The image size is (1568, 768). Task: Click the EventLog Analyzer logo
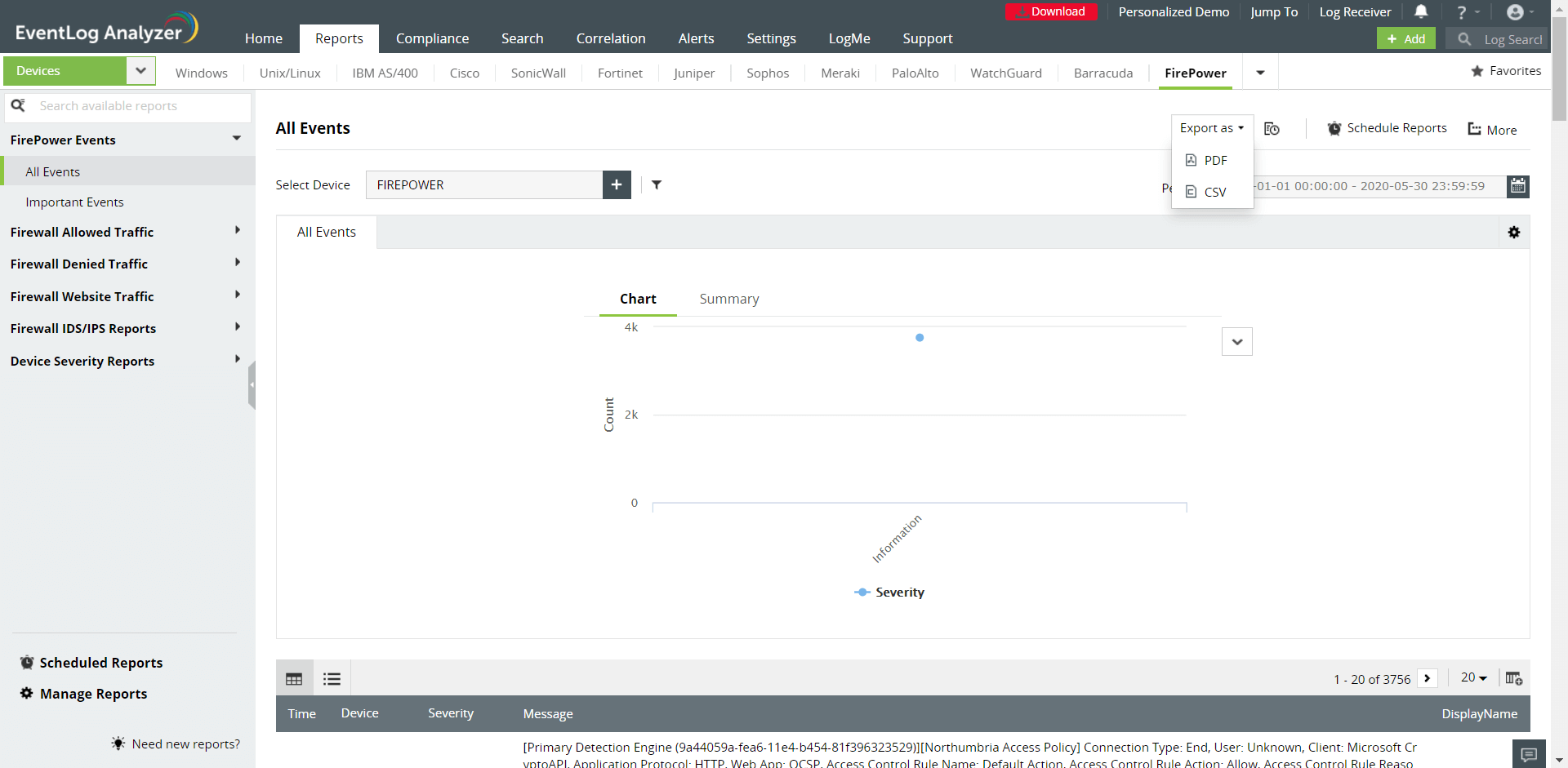pyautogui.click(x=107, y=29)
